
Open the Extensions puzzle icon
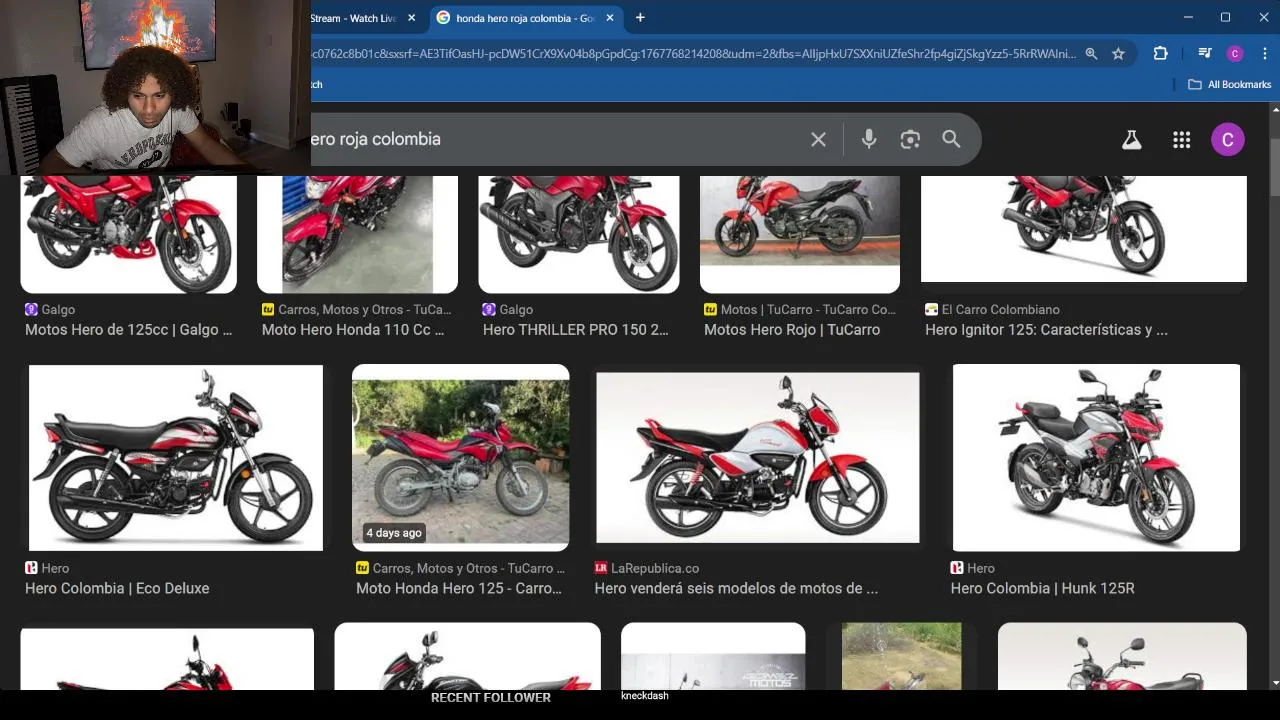point(1160,54)
